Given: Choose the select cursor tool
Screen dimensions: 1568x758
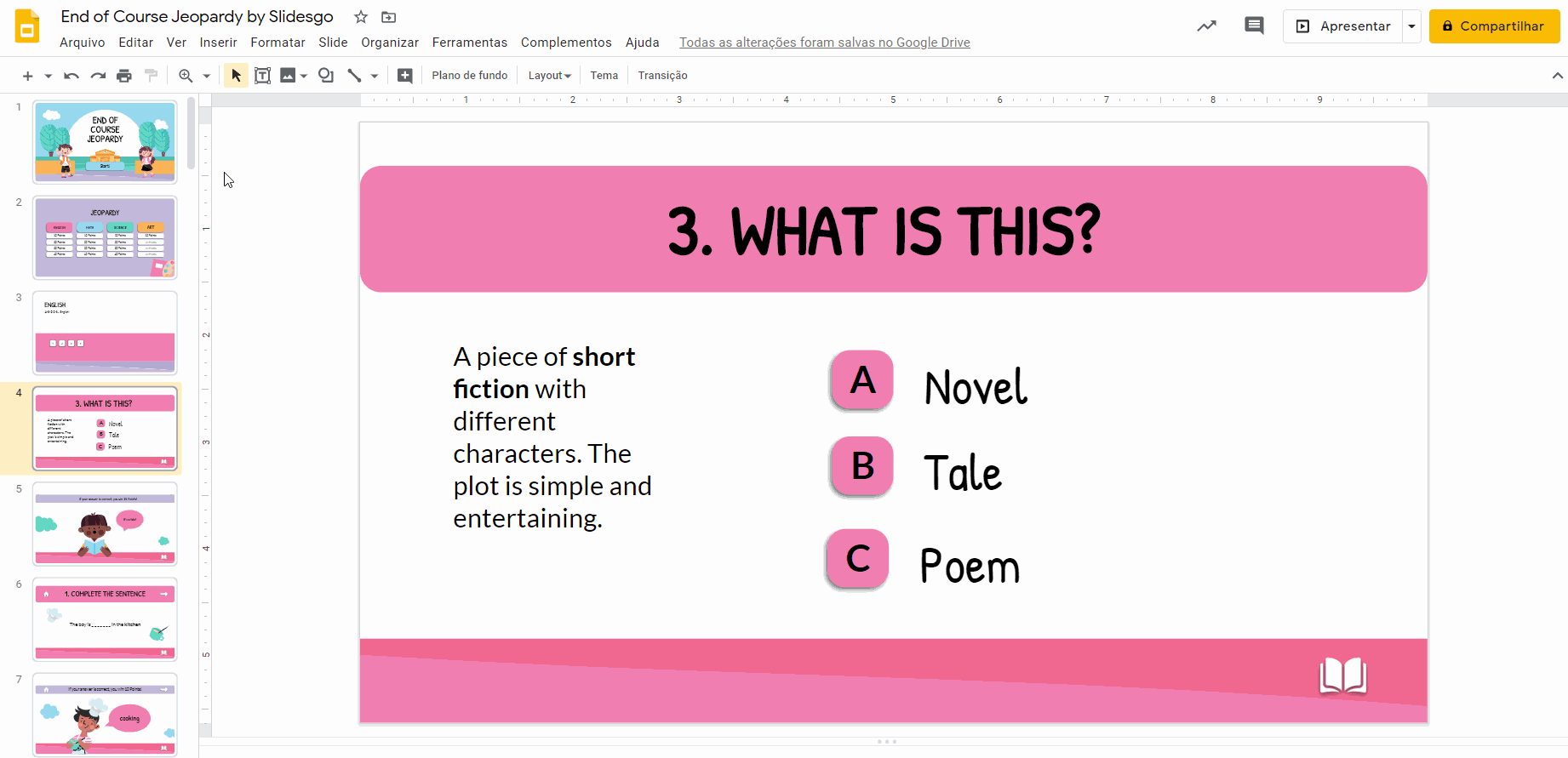Looking at the screenshot, I should 236,76.
